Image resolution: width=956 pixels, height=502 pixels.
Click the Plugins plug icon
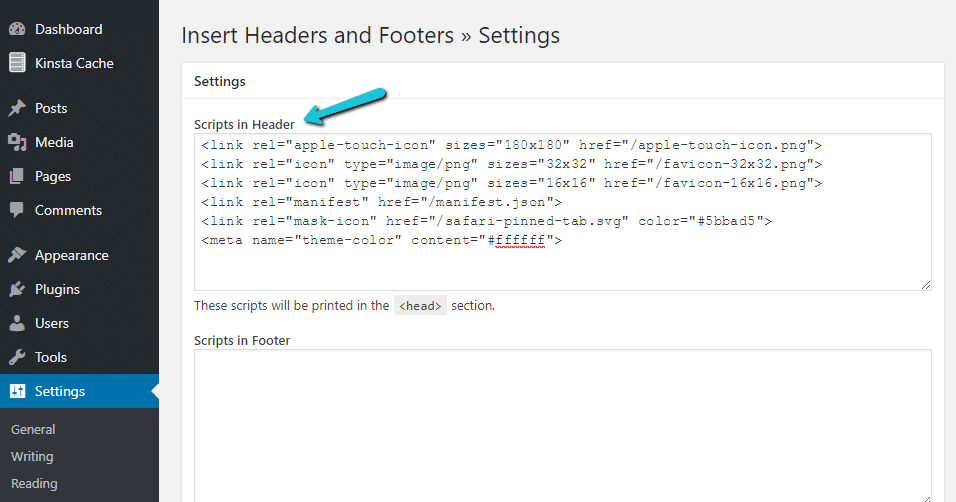[x=17, y=289]
